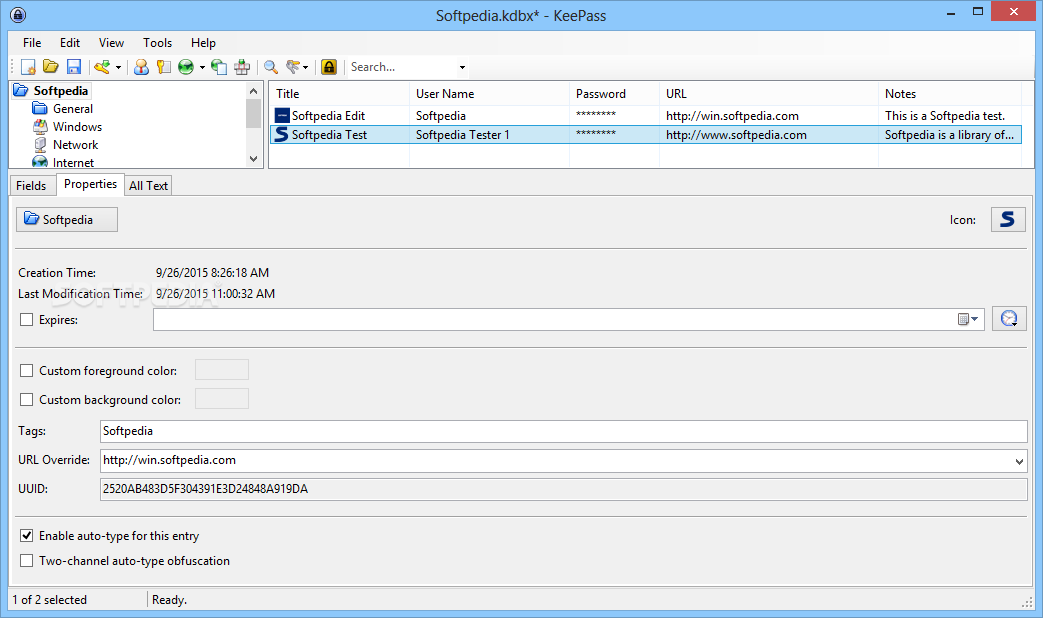Open a database with the folder toolbar icon
Viewport: 1043px width, 618px height.
point(51,67)
